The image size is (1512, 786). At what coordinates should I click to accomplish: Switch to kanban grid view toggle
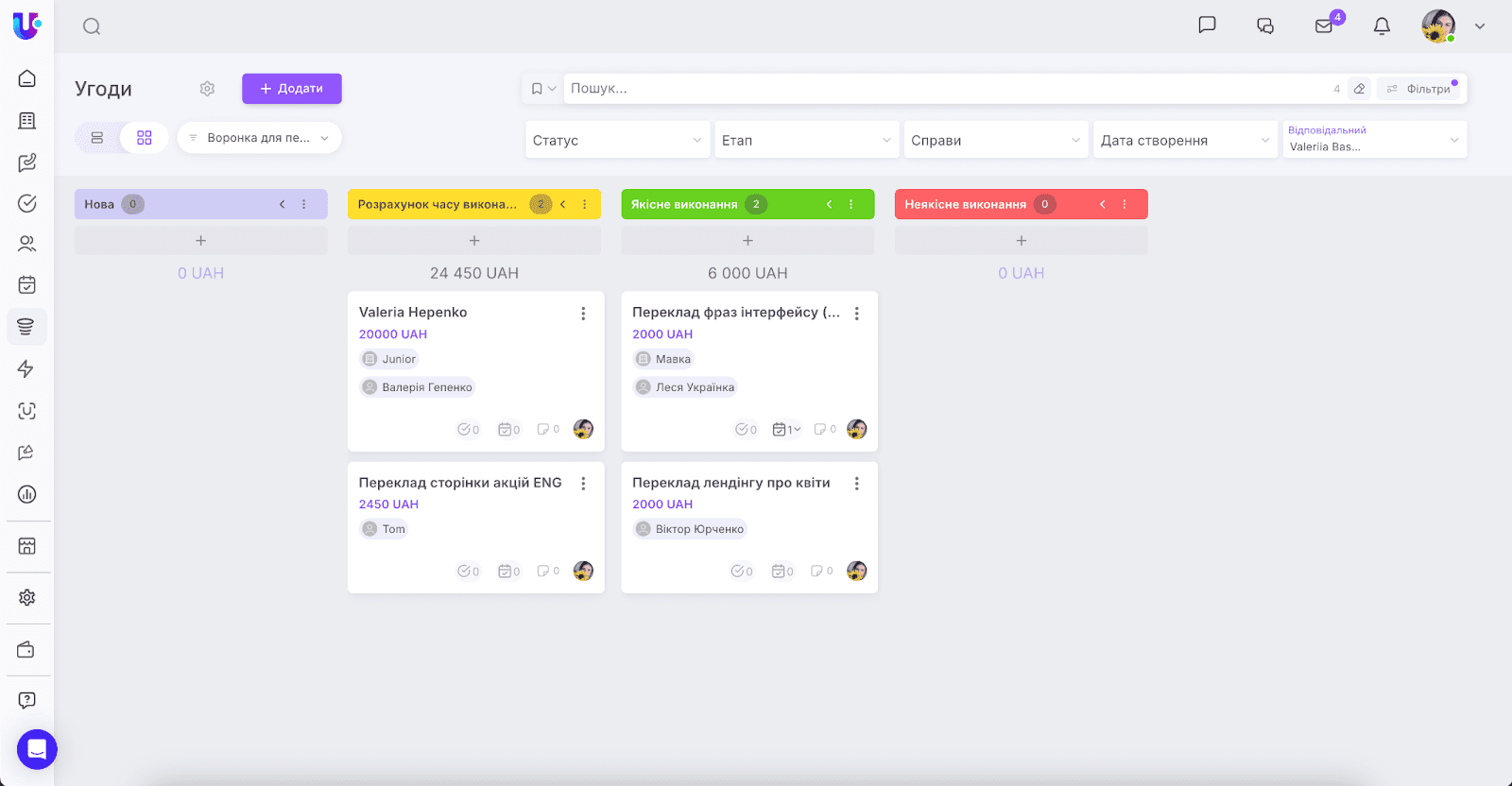click(x=144, y=138)
